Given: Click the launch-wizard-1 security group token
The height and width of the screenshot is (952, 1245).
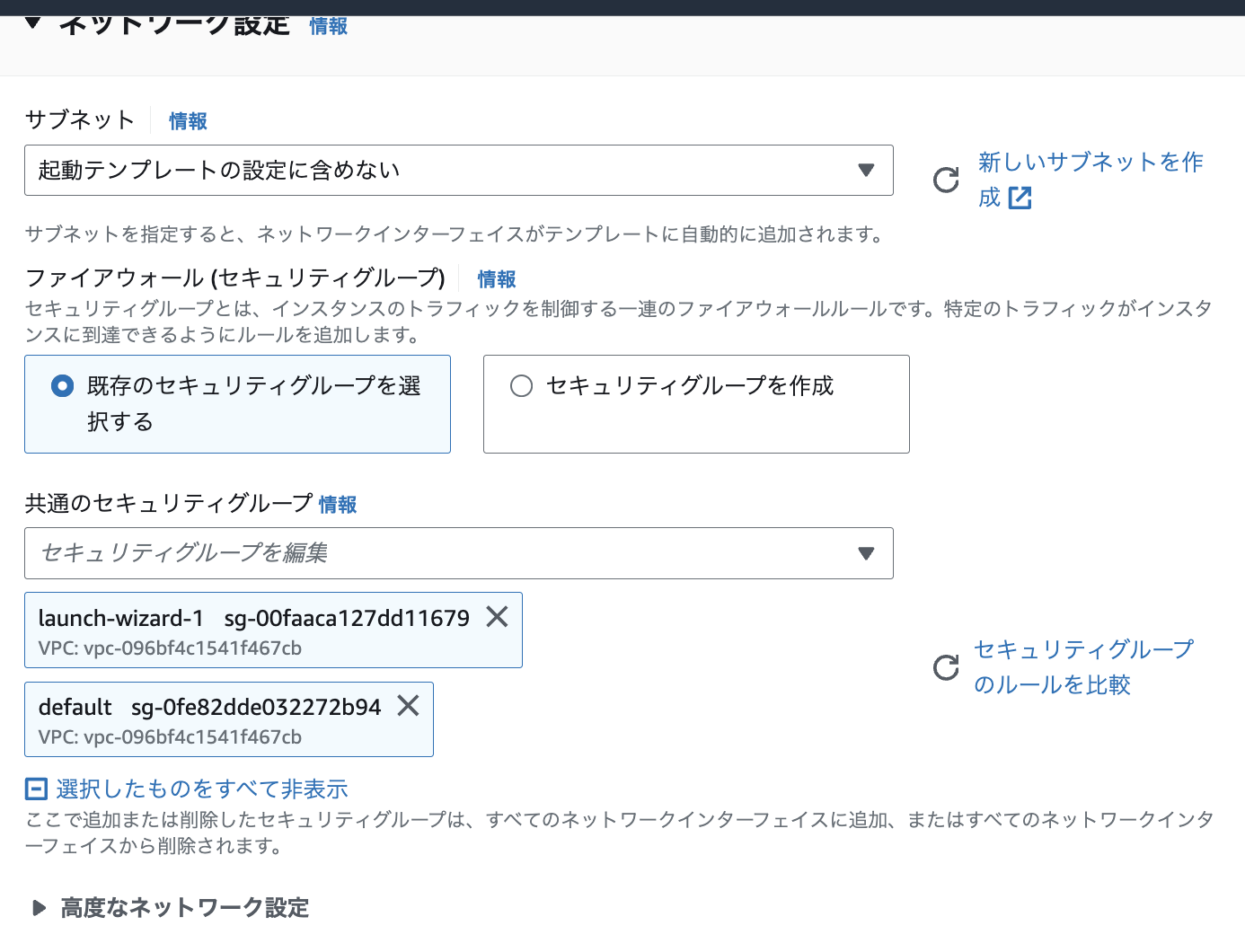Looking at the screenshot, I should click(x=253, y=630).
